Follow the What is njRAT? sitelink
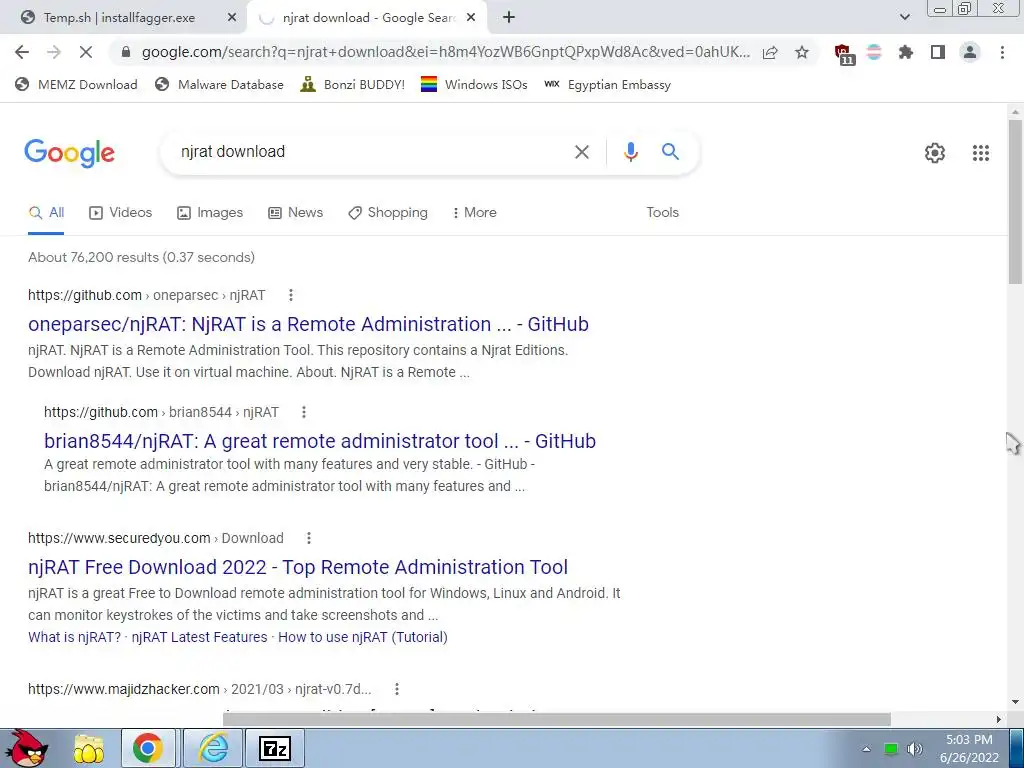The width and height of the screenshot is (1024, 768). [x=74, y=637]
